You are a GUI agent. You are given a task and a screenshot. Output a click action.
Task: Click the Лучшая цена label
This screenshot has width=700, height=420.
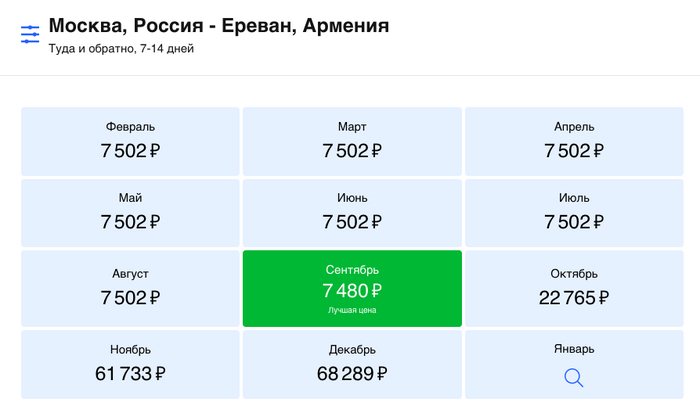pyautogui.click(x=352, y=310)
